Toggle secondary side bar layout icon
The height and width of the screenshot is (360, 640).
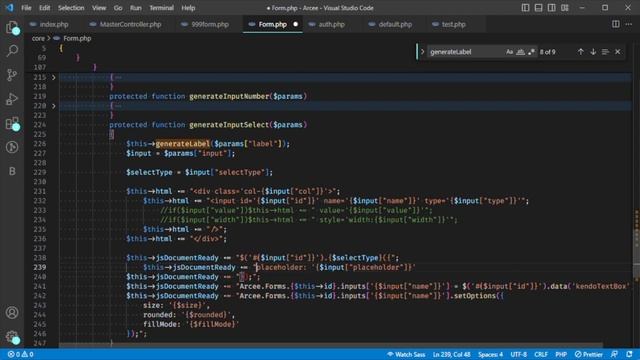[551, 8]
